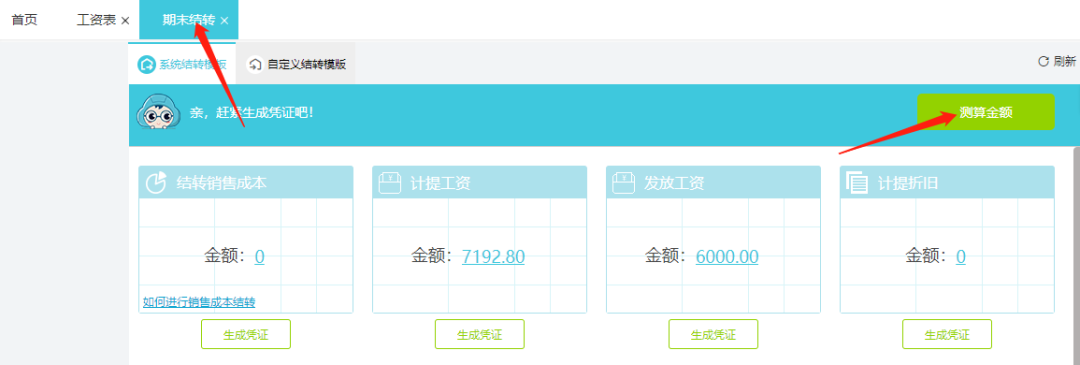Click the pie chart icon in 结转销售成本
The width and height of the screenshot is (1080, 365).
[x=157, y=183]
